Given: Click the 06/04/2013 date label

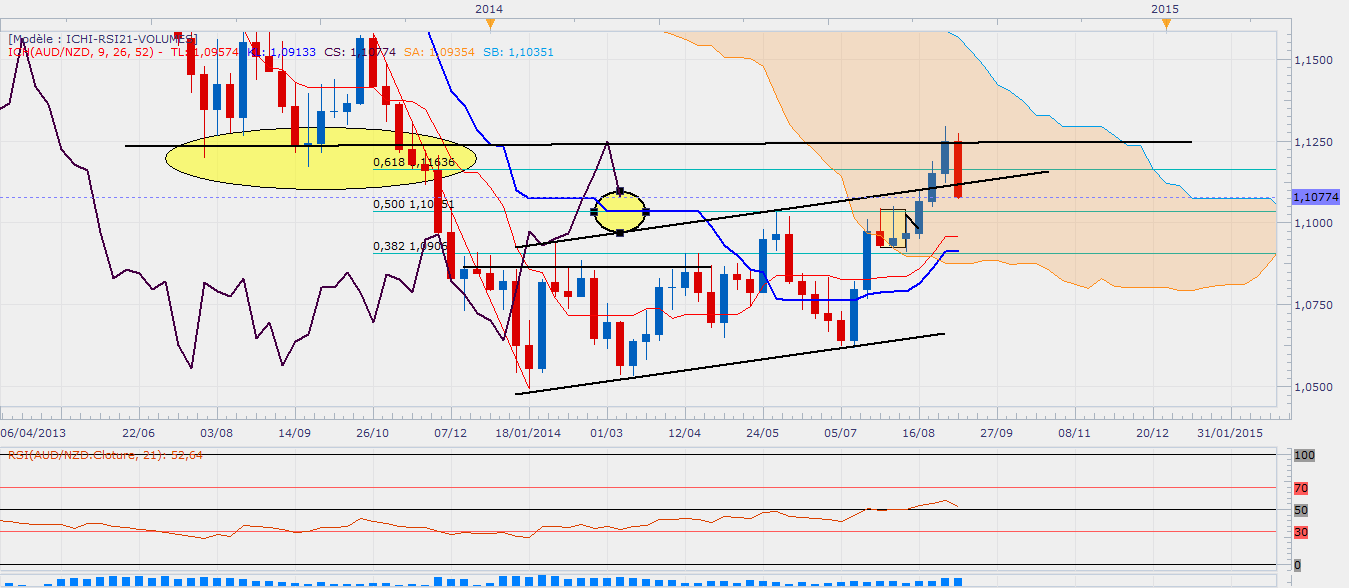Looking at the screenshot, I should coord(31,432).
